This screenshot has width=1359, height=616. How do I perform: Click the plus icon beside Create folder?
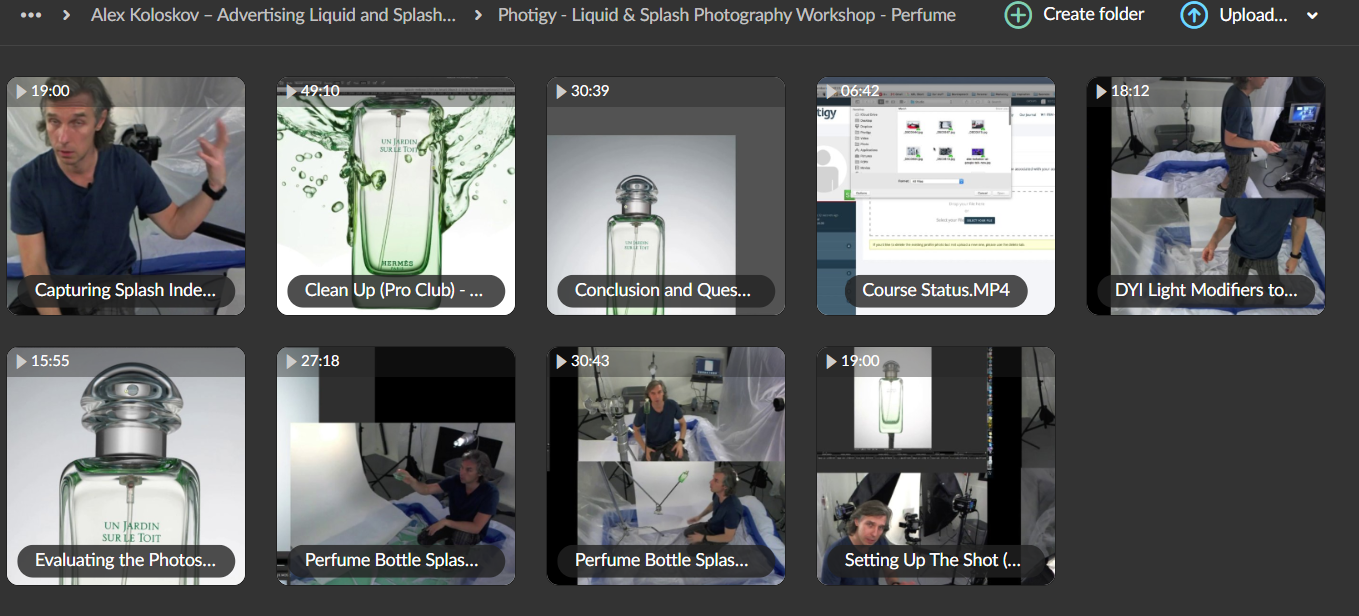pyautogui.click(x=1018, y=15)
